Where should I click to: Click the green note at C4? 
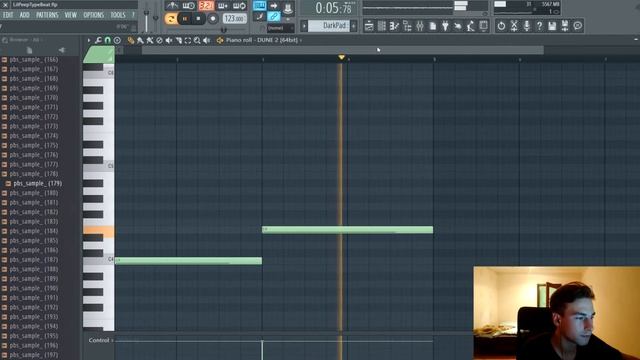pyautogui.click(x=188, y=261)
